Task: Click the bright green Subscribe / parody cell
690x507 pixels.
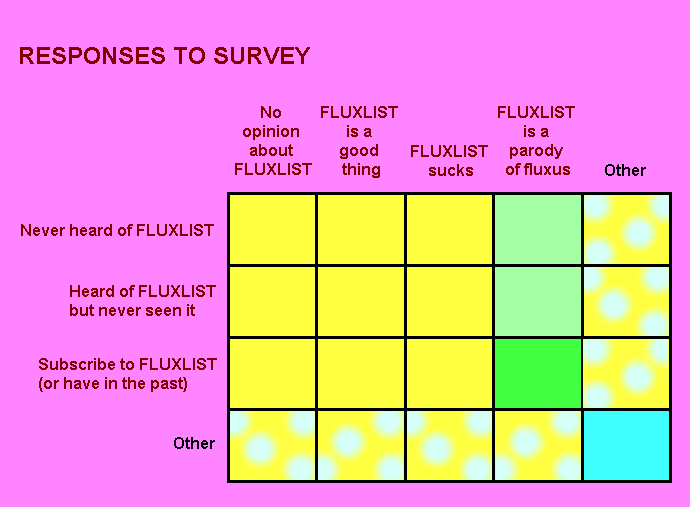Action: pyautogui.click(x=537, y=373)
